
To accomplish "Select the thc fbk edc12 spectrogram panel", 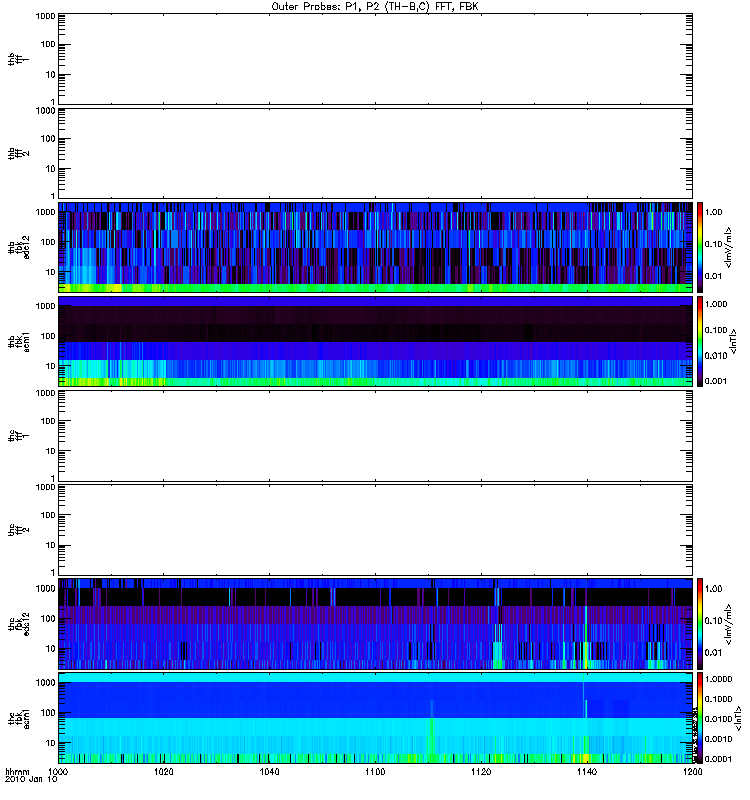I will click(376, 623).
